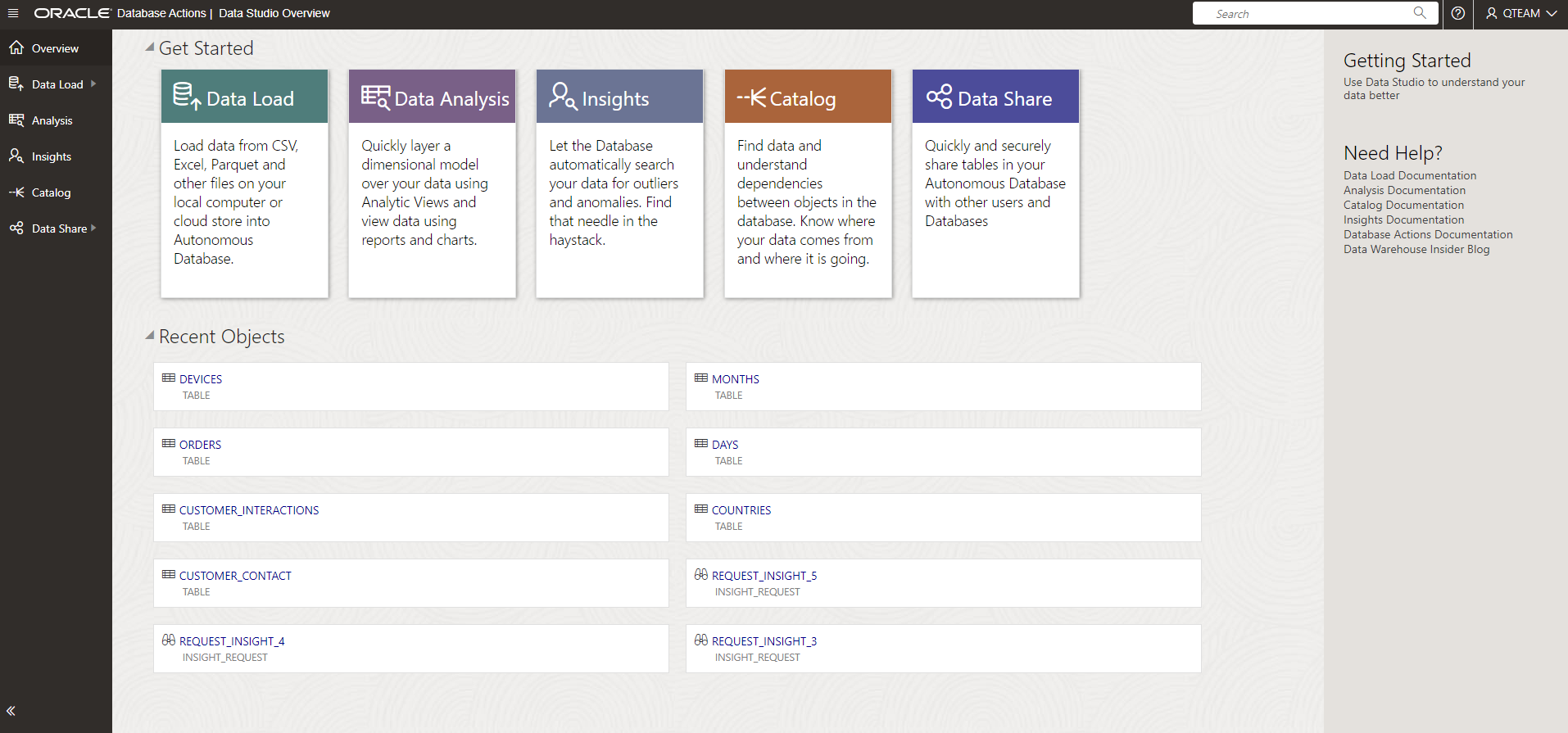The image size is (1568, 733).
Task: Click the Overview home icon in sidebar
Action: click(16, 48)
